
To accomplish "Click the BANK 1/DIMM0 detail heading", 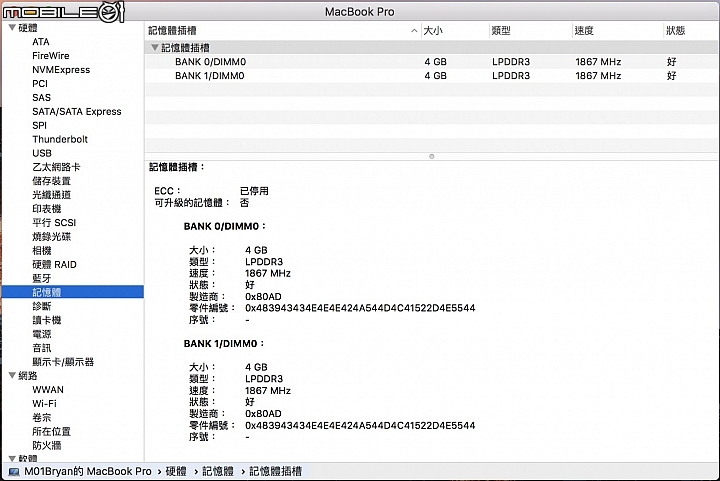I will (x=224, y=344).
